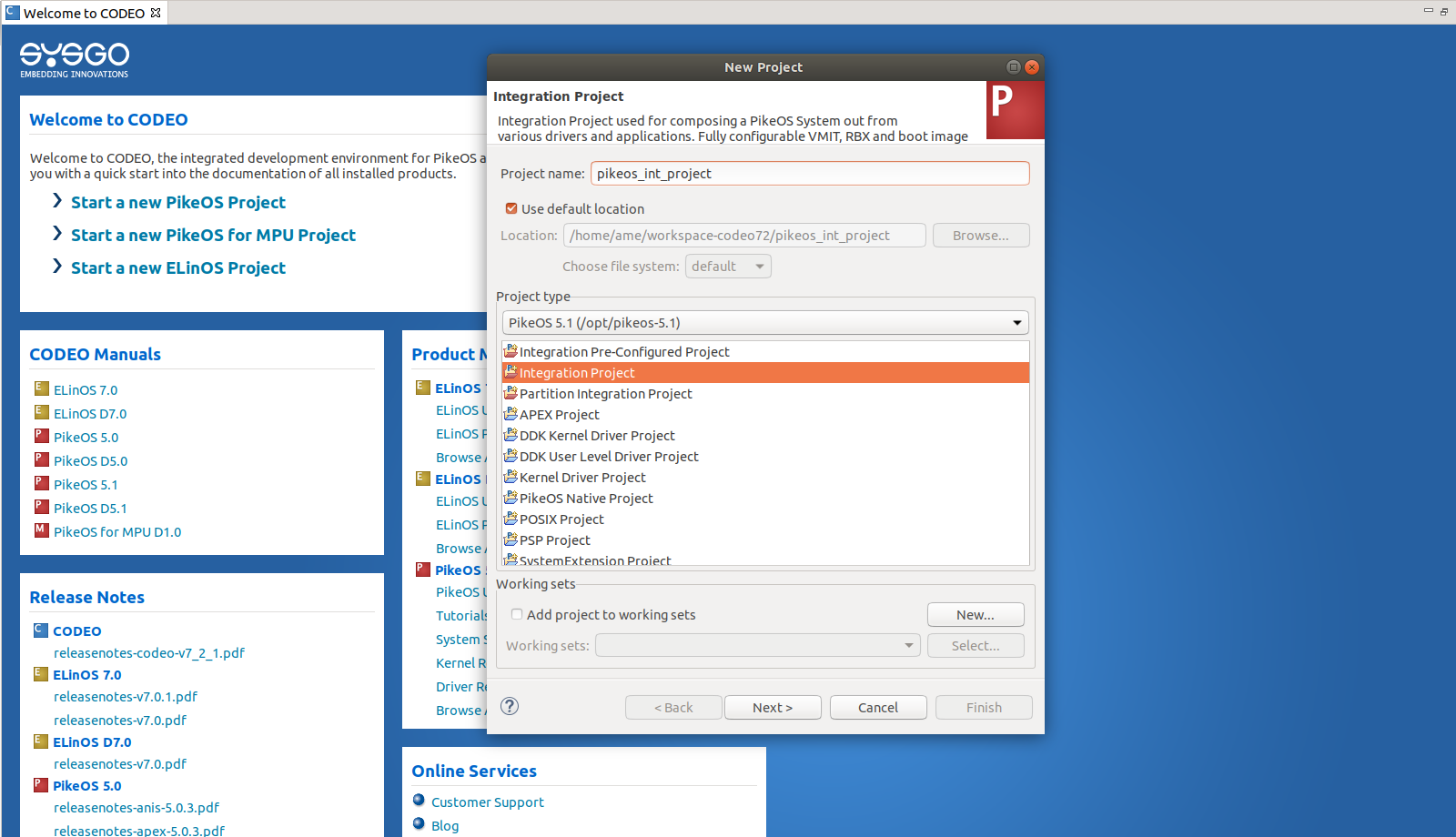Select Kernel Driver Project in list
The width and height of the screenshot is (1456, 837).
point(582,478)
